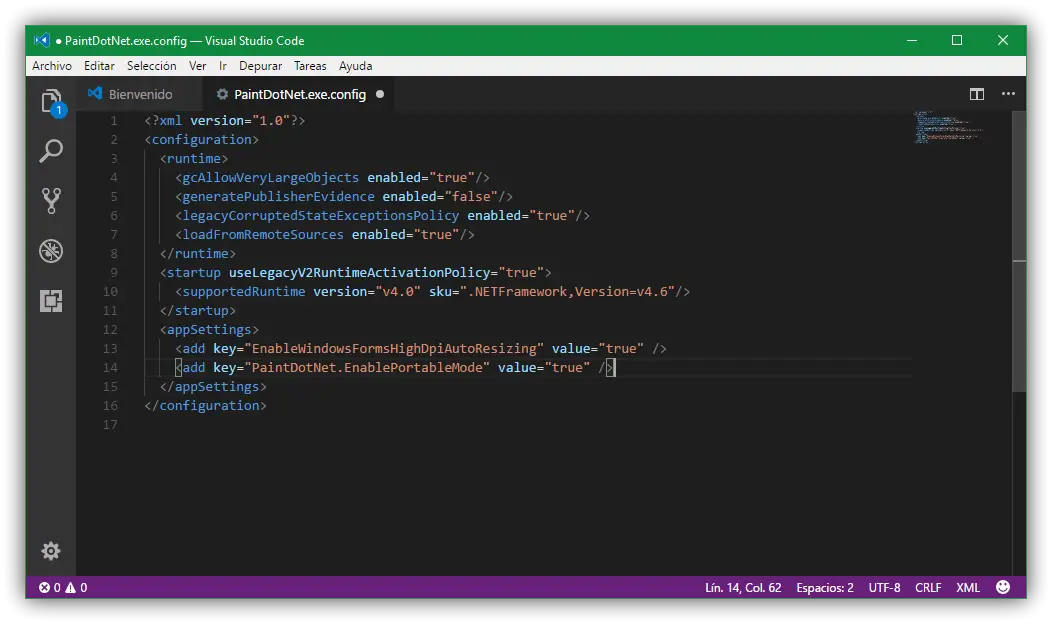Open the Search magnifier icon in activity bar
1052x624 pixels.
click(51, 151)
